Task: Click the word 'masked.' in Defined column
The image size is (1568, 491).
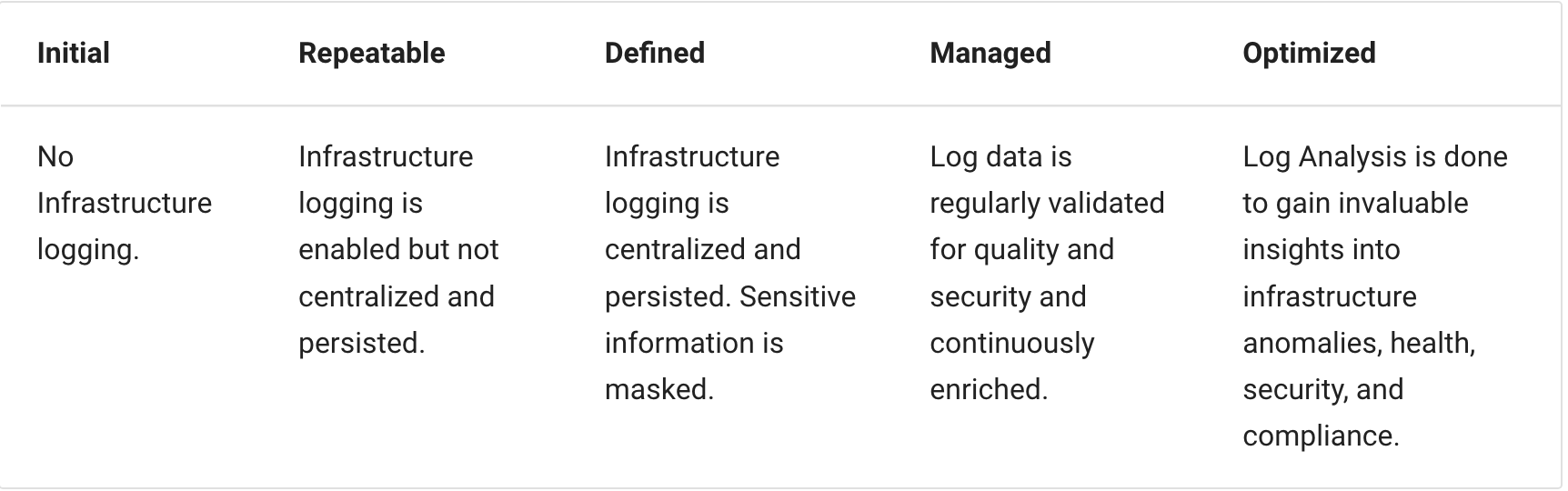Action: (x=658, y=389)
